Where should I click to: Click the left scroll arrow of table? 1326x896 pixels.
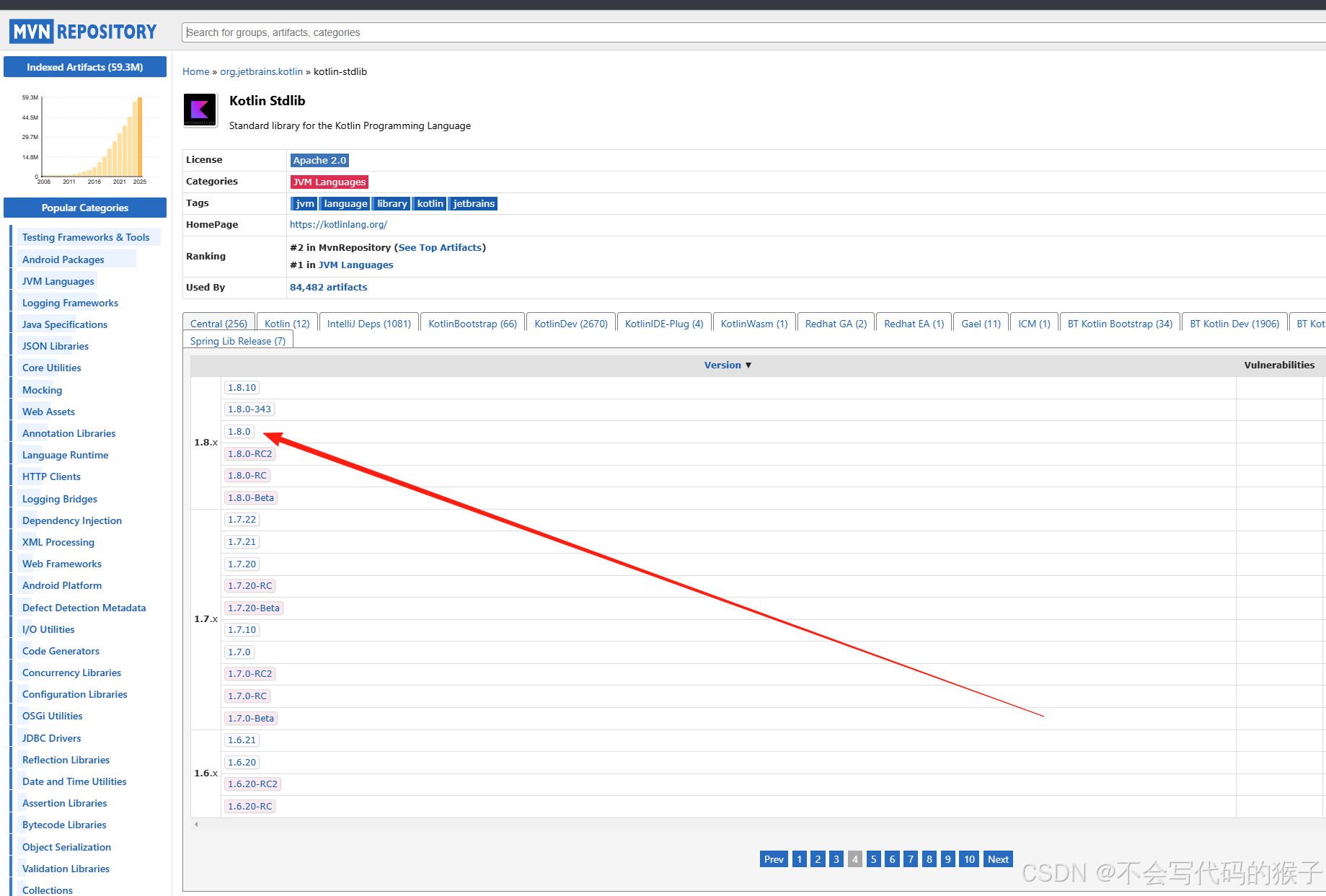pyautogui.click(x=196, y=824)
